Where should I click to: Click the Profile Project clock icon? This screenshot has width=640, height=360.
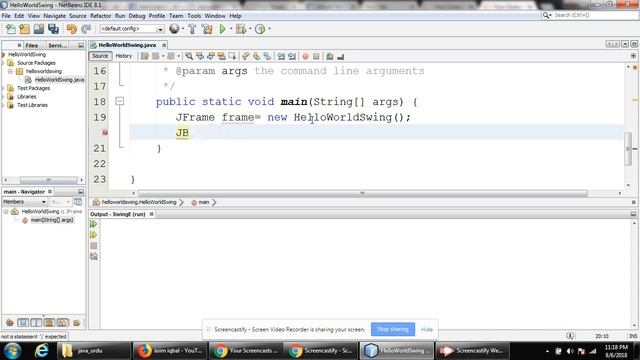(260, 29)
